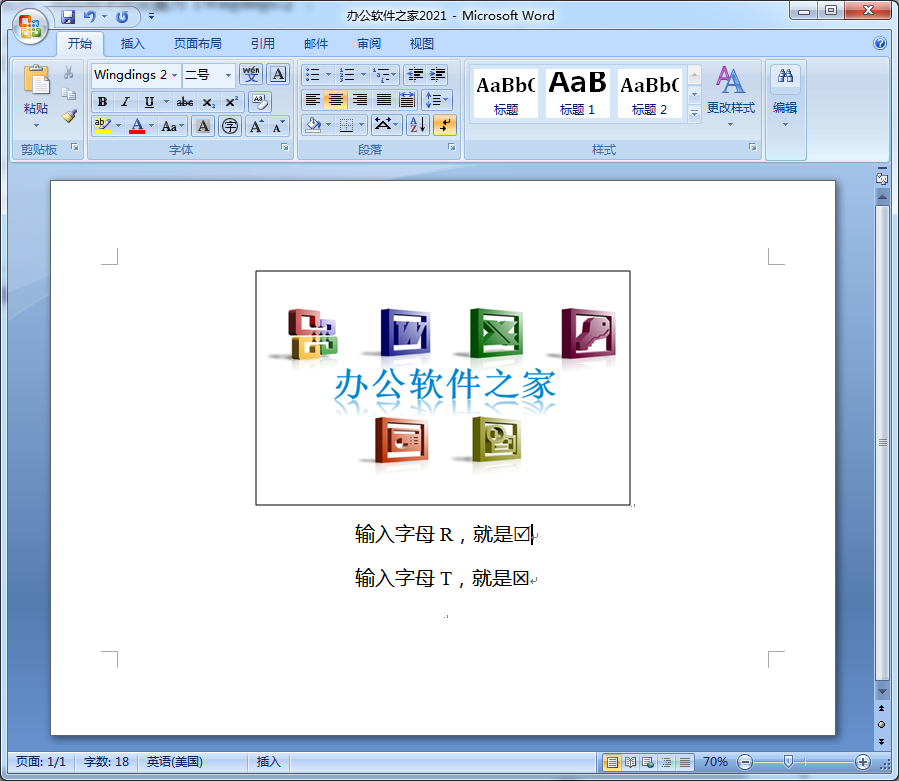Switch to Print Layout view in status bar
Screen dimensions: 899x781
[612, 762]
